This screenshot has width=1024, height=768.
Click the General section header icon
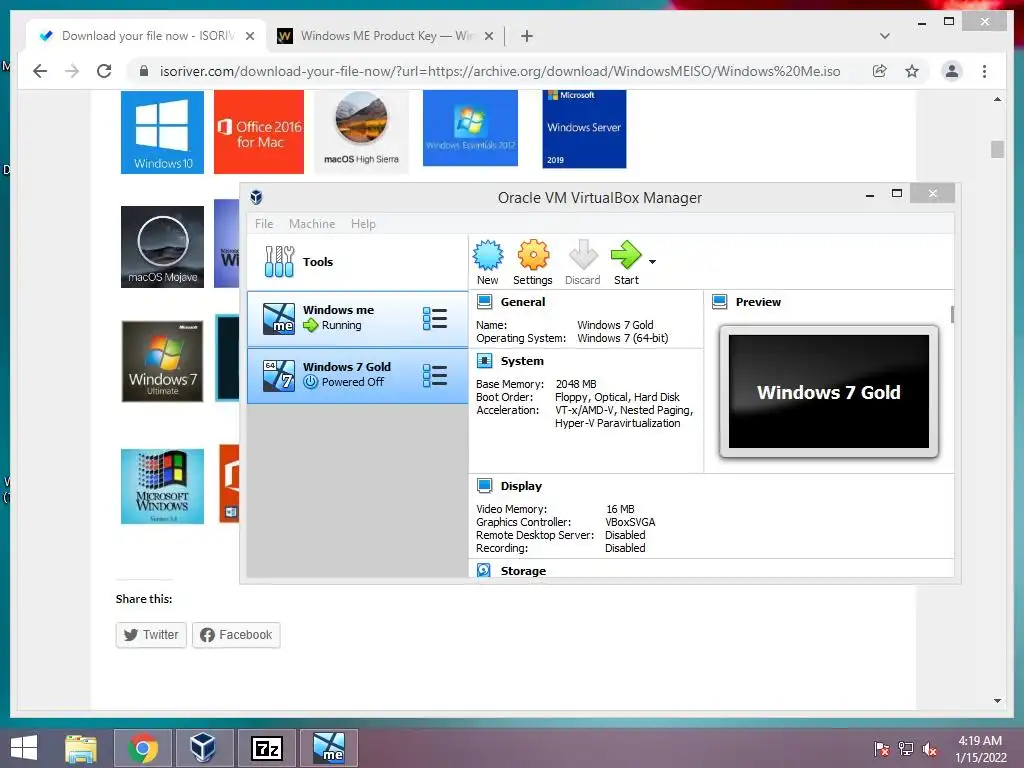485,302
